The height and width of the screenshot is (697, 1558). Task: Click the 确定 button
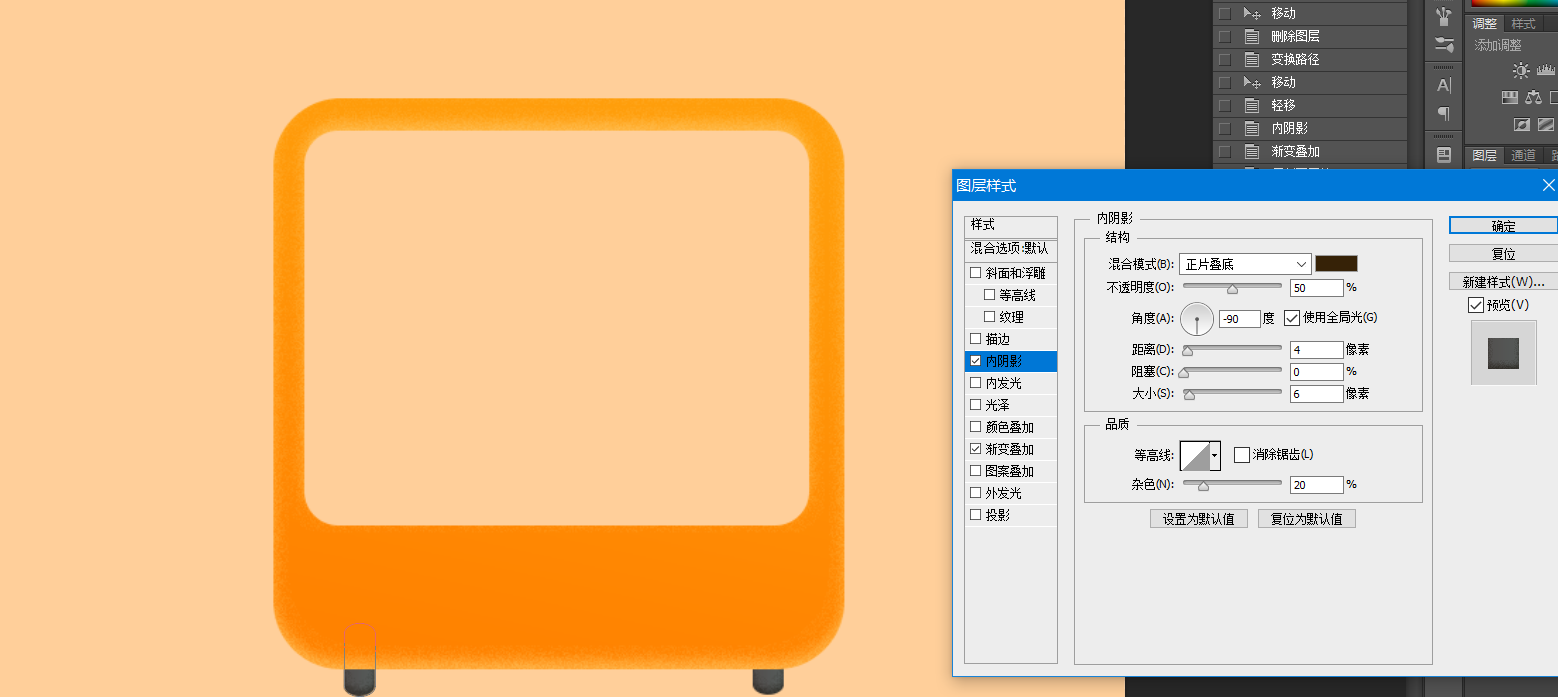point(1503,226)
